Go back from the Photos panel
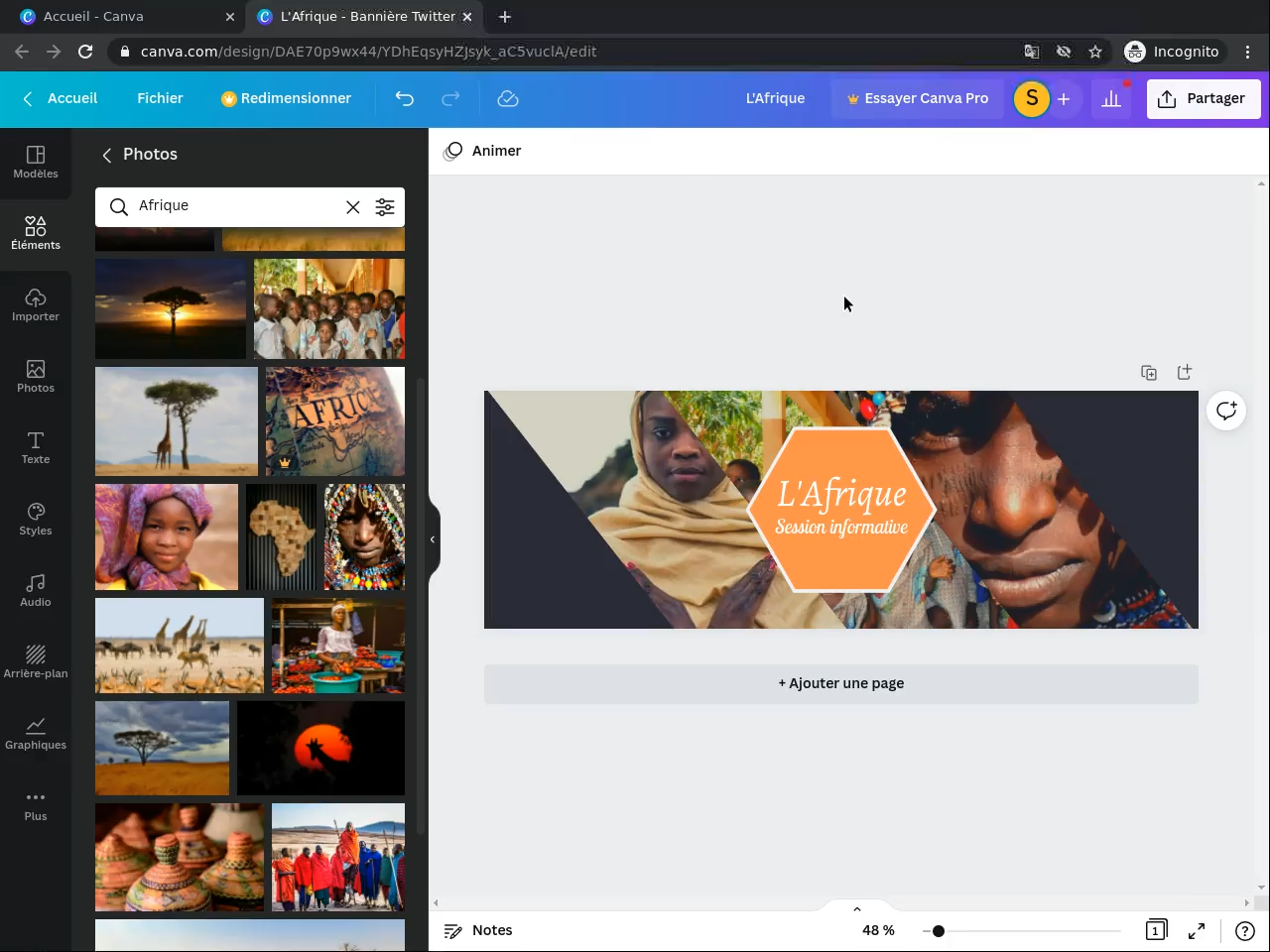 (x=107, y=155)
